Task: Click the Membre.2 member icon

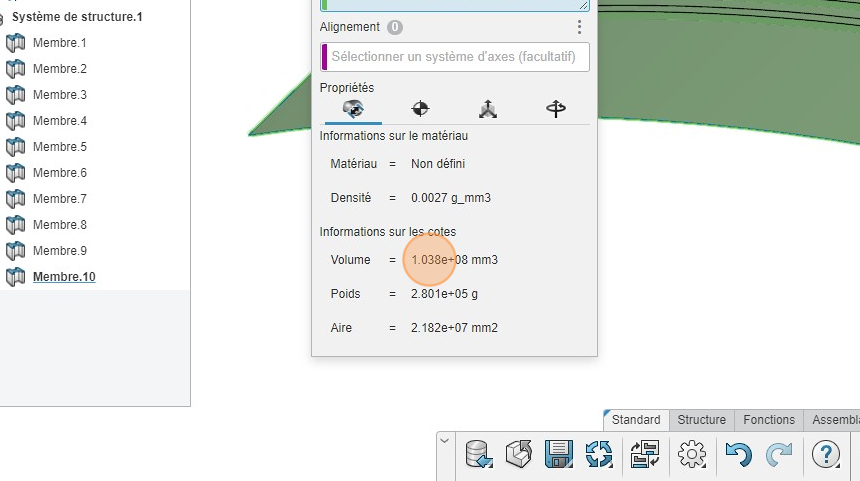Action: [15, 69]
